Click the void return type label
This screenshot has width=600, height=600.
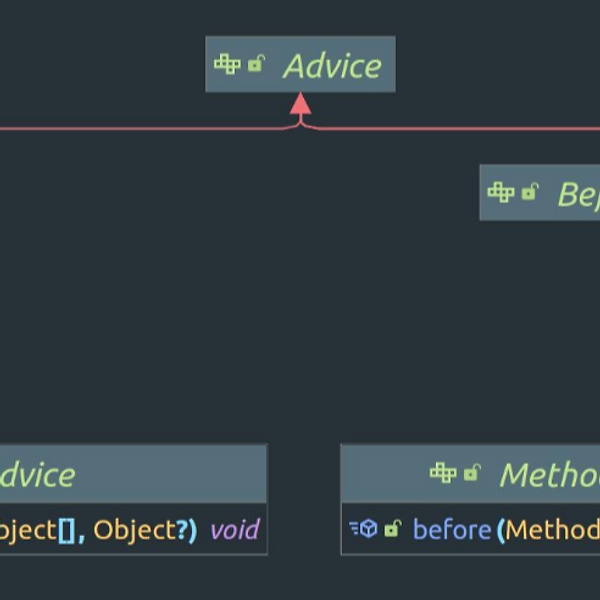pos(235,530)
